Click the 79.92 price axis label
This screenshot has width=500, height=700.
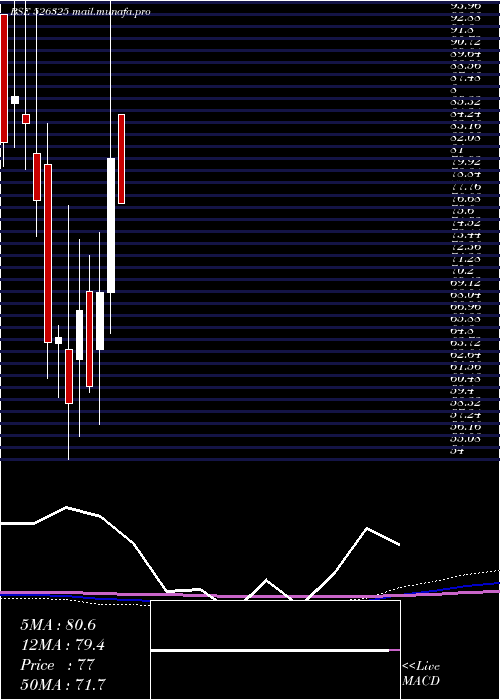click(x=466, y=162)
